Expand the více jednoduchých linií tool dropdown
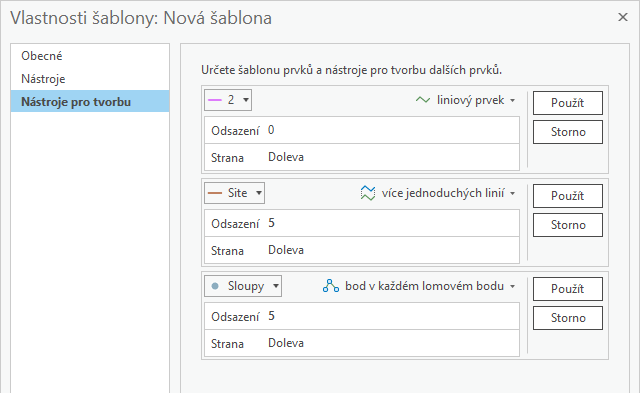Image resolution: width=640 pixels, height=393 pixels. [x=513, y=193]
